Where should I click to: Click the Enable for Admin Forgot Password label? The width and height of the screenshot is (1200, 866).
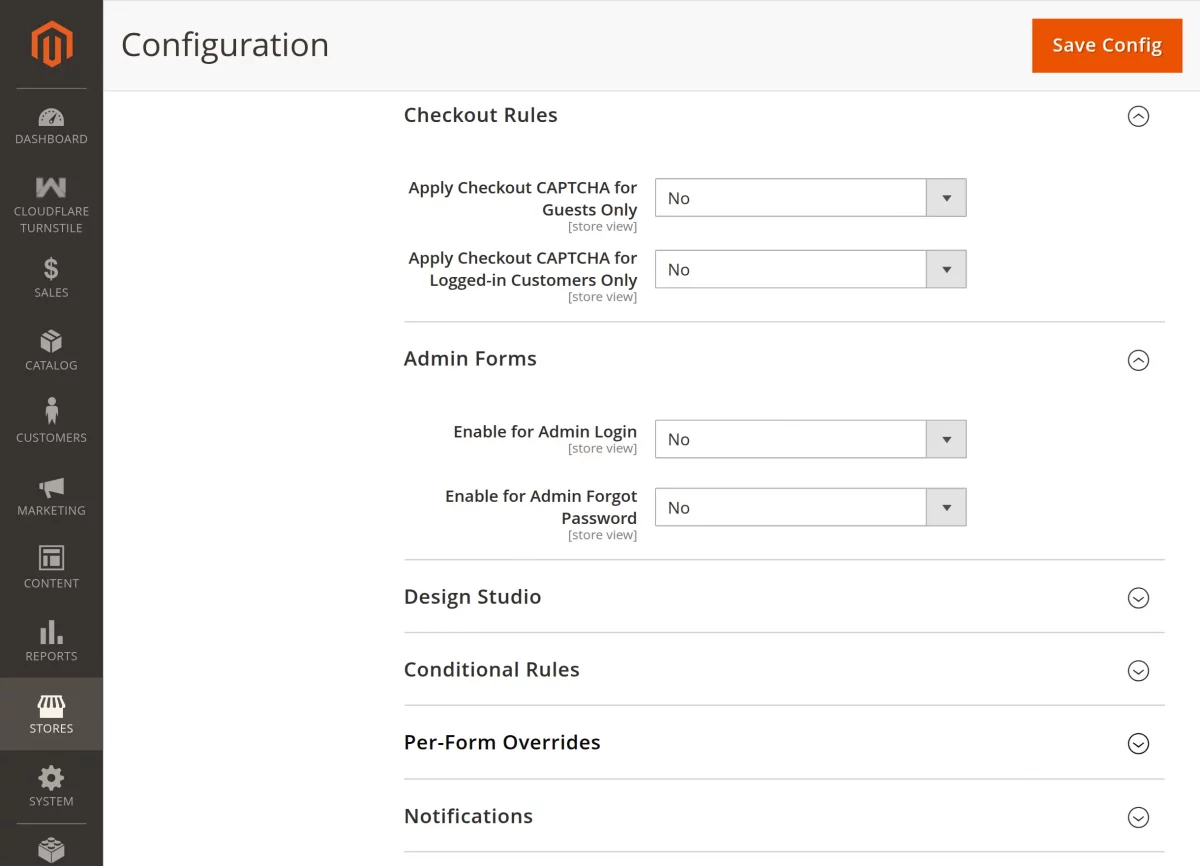541,507
